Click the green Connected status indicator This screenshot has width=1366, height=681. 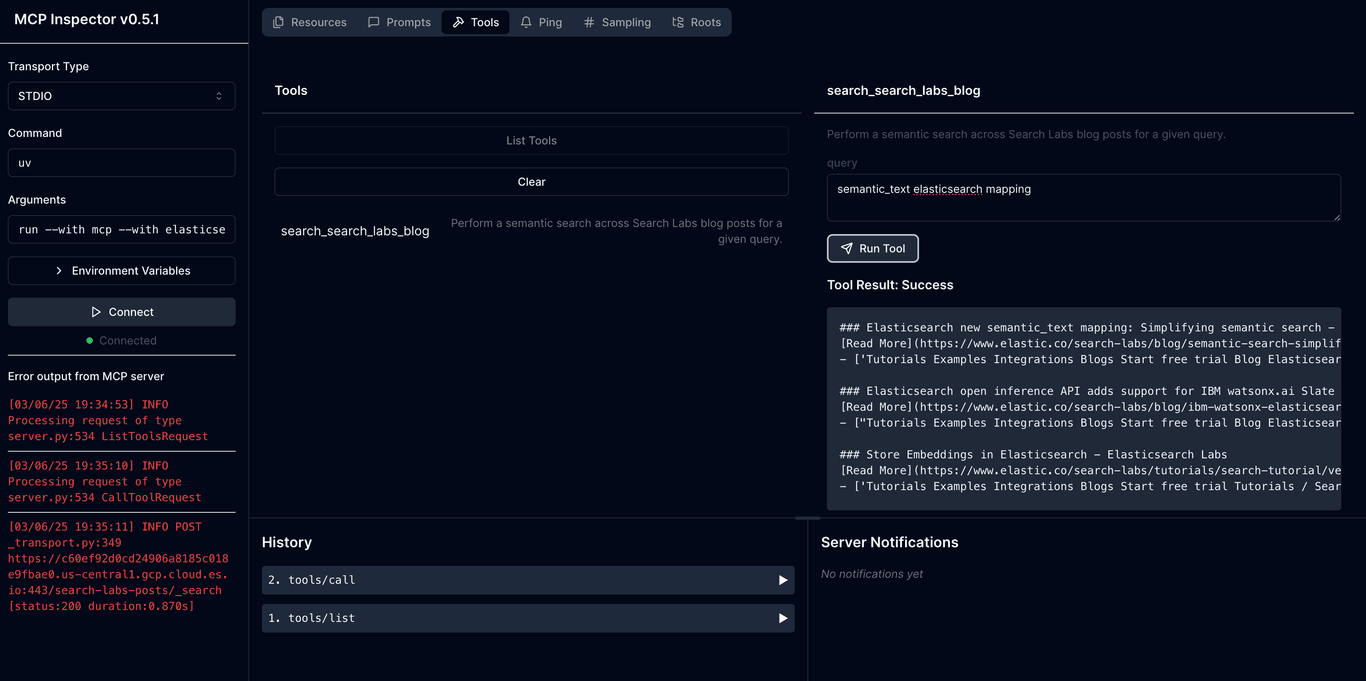pyautogui.click(x=90, y=341)
